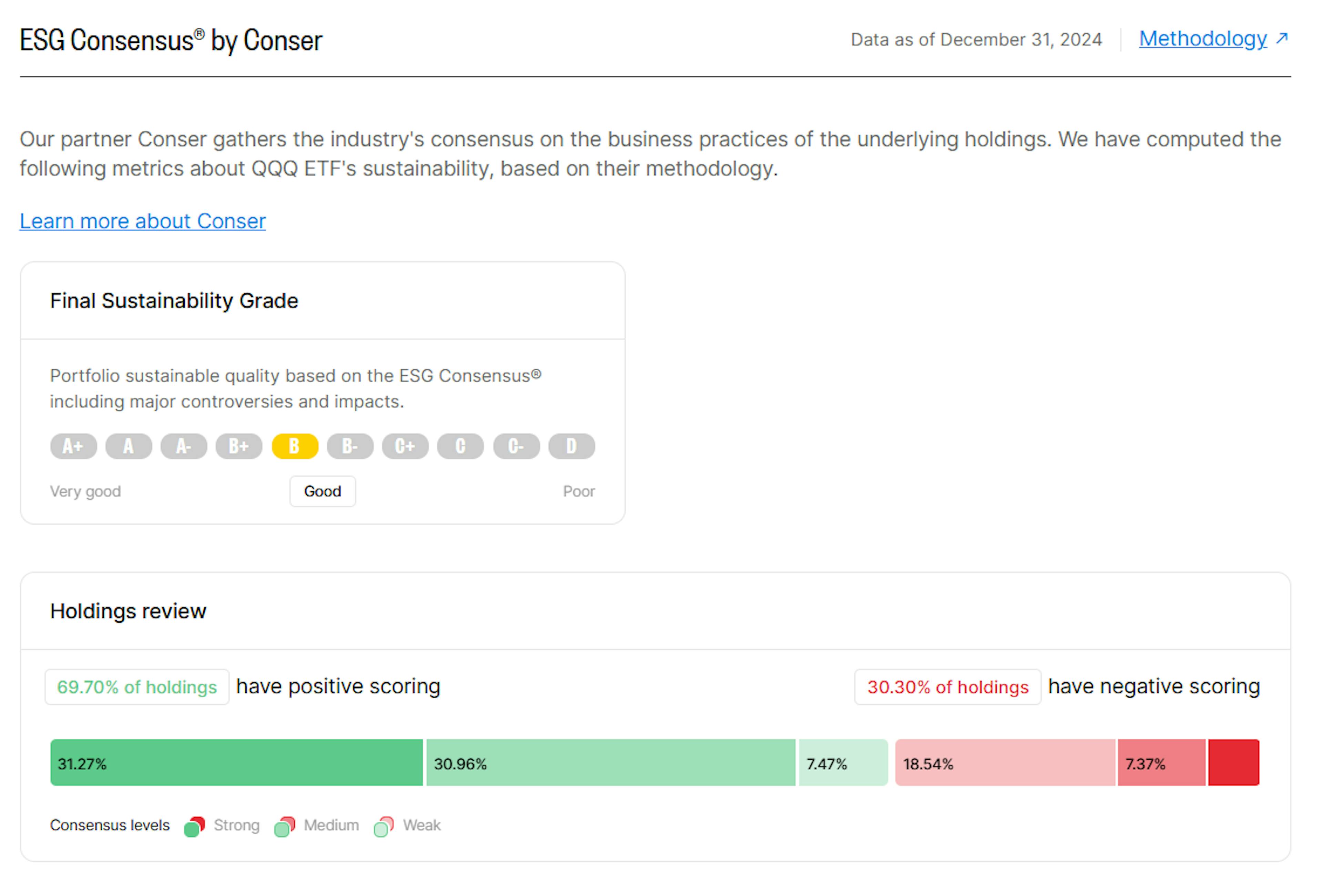The image size is (1323, 896).
Task: Click the 69.70% of holdings chip
Action: pyautogui.click(x=137, y=687)
